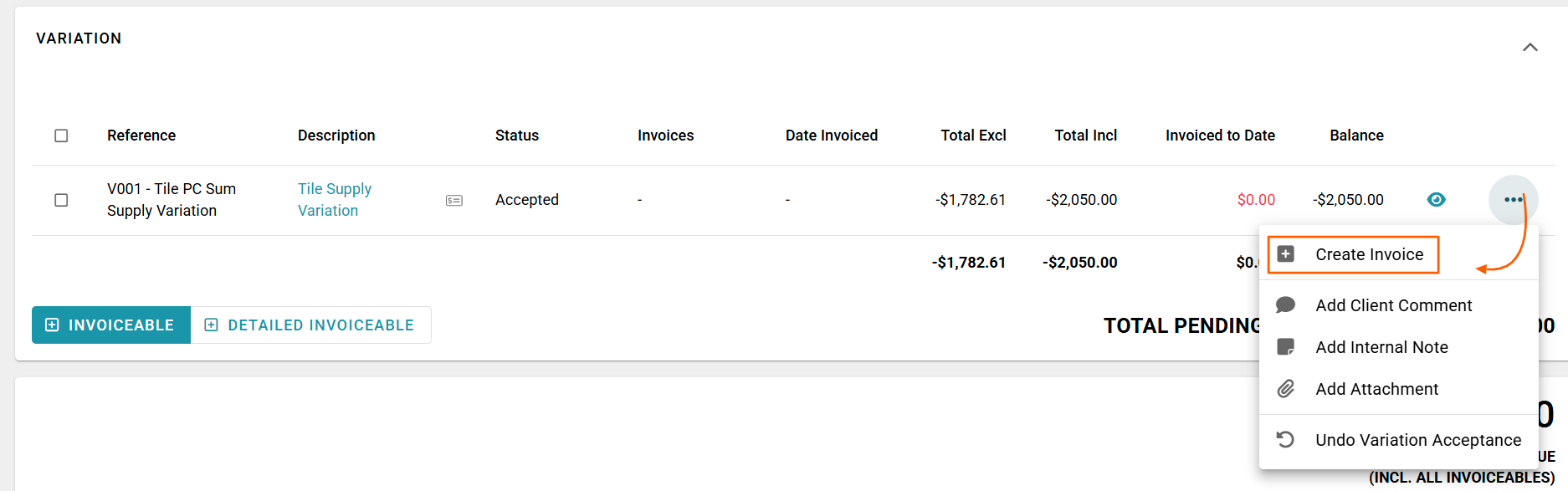Click Undo Variation Acceptance
The width and height of the screenshot is (1568, 491).
tap(1417, 440)
